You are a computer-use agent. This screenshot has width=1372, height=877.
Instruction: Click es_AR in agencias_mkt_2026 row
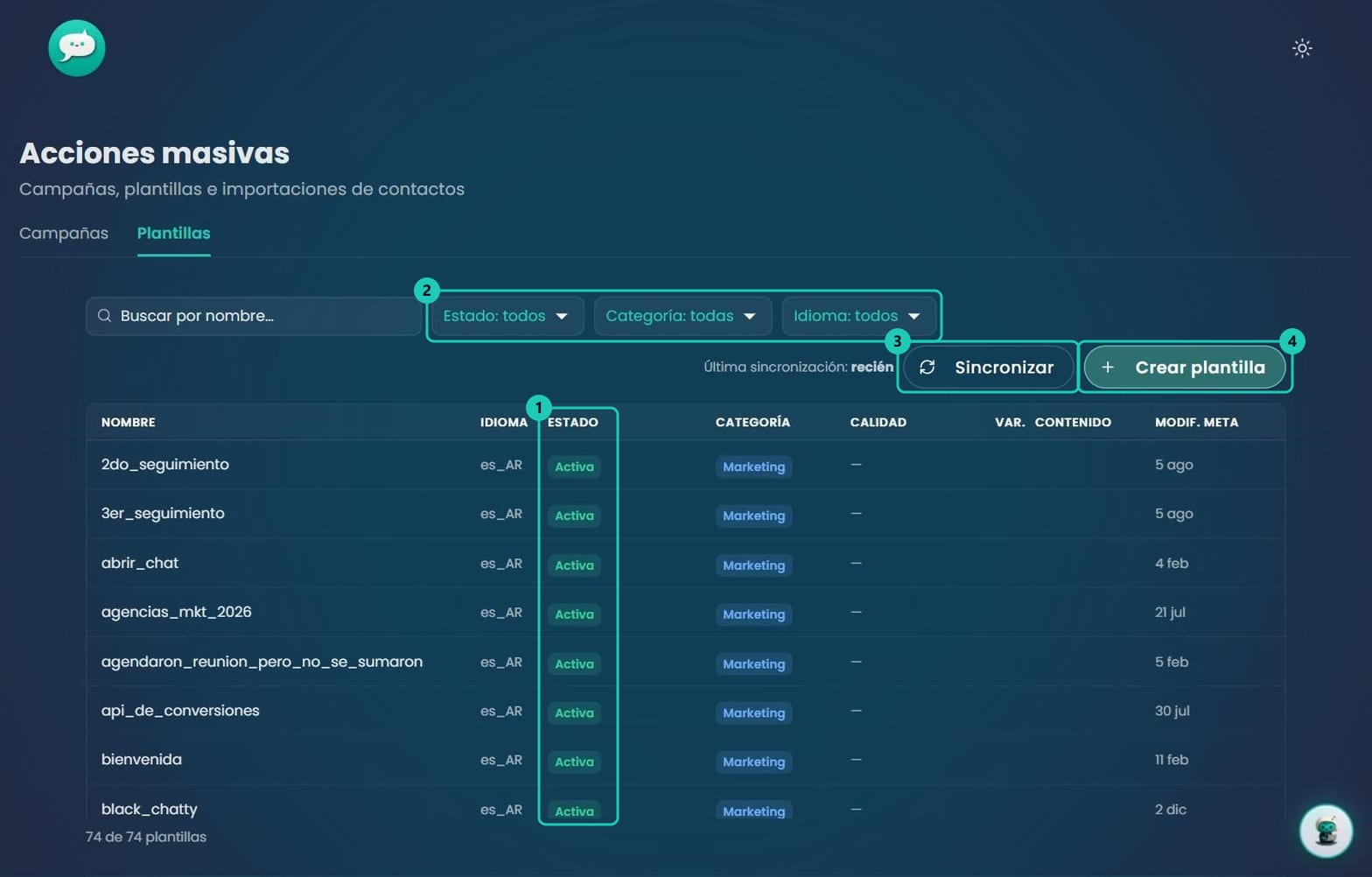tap(501, 613)
